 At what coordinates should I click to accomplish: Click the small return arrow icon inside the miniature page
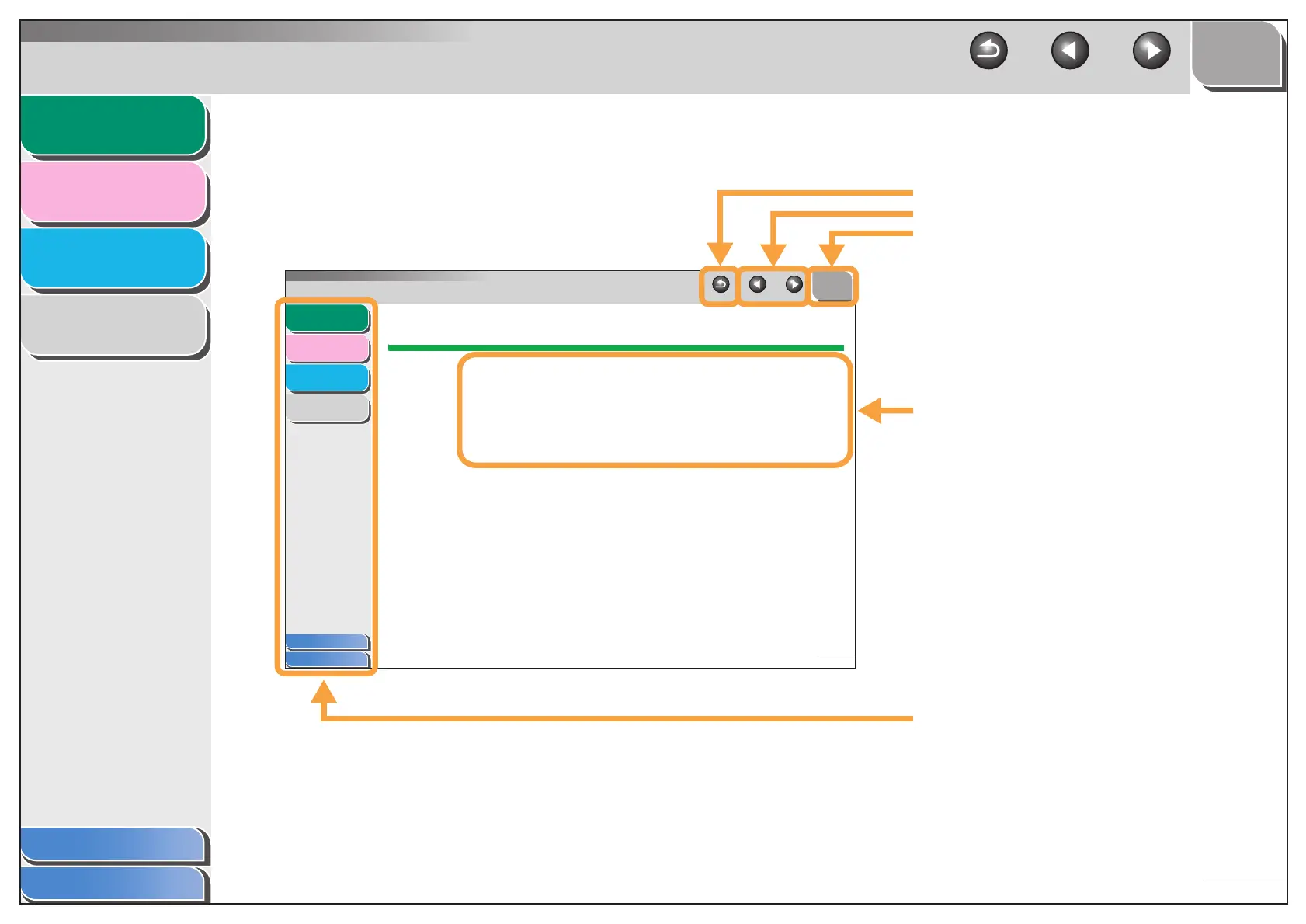(721, 285)
